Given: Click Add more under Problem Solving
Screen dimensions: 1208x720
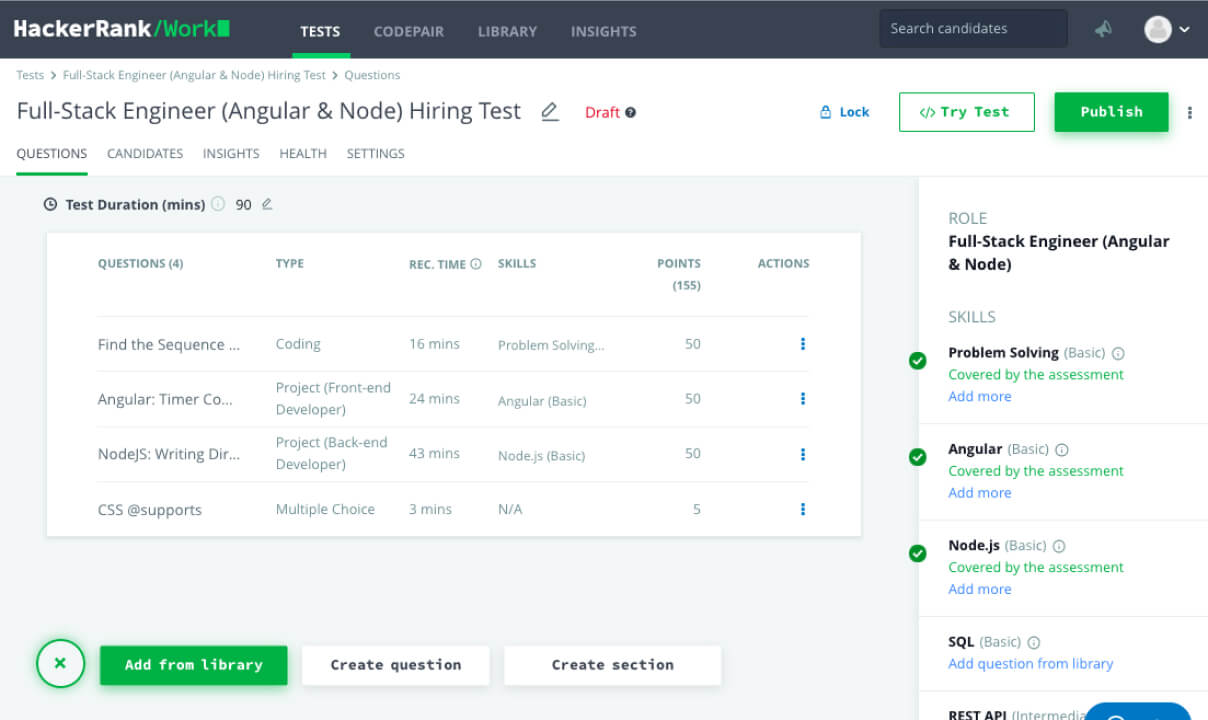Looking at the screenshot, I should (979, 396).
